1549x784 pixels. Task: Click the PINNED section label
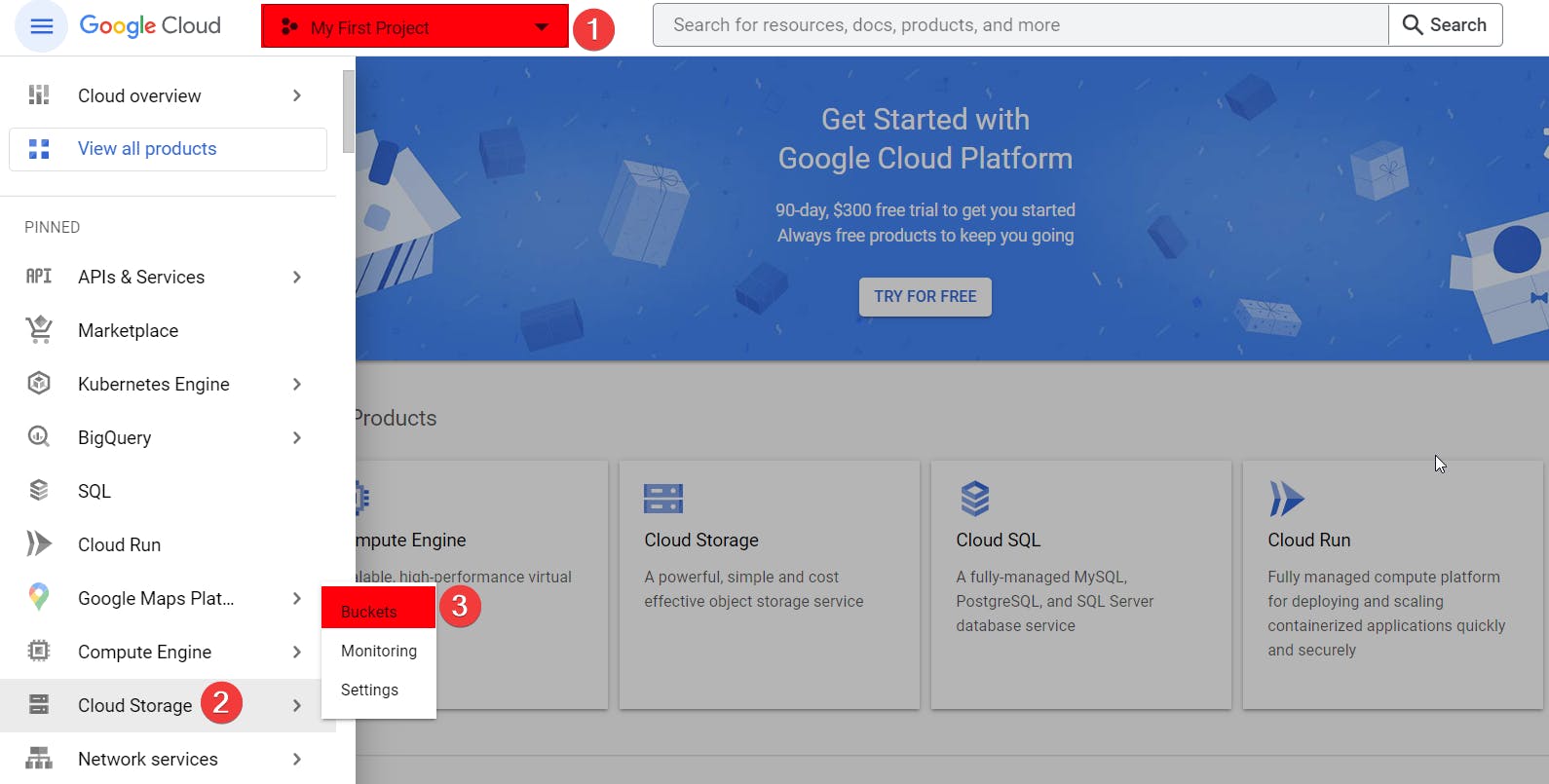click(x=53, y=227)
